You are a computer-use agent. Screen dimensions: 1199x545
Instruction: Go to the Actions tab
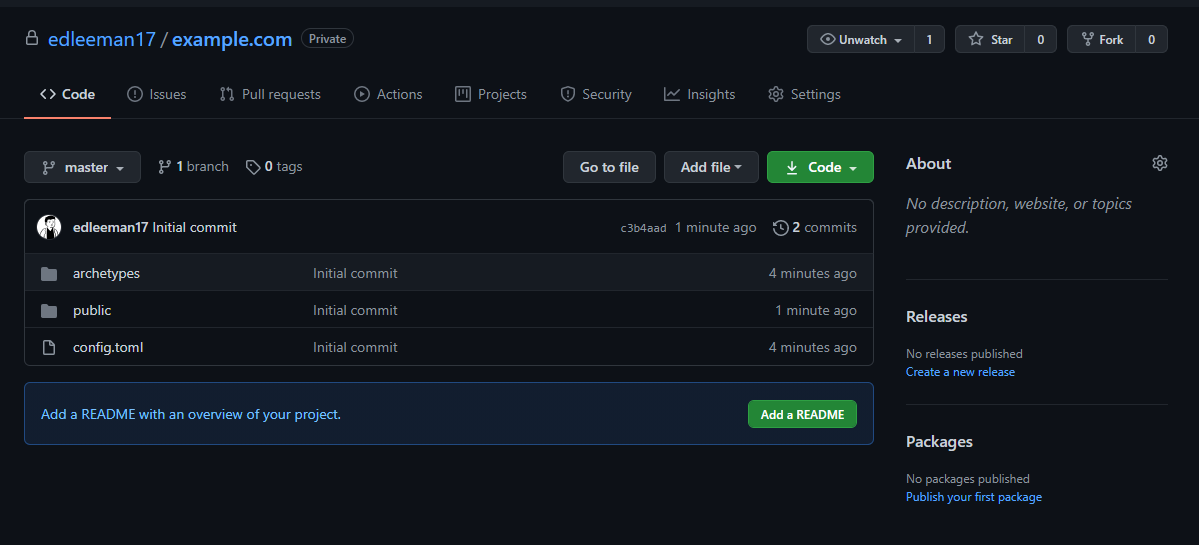pyautogui.click(x=388, y=94)
